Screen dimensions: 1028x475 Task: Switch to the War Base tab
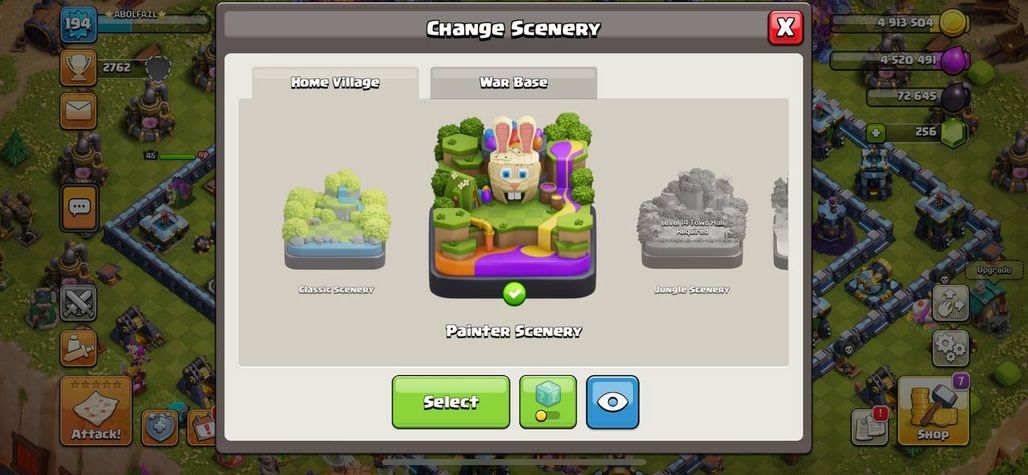(513, 83)
